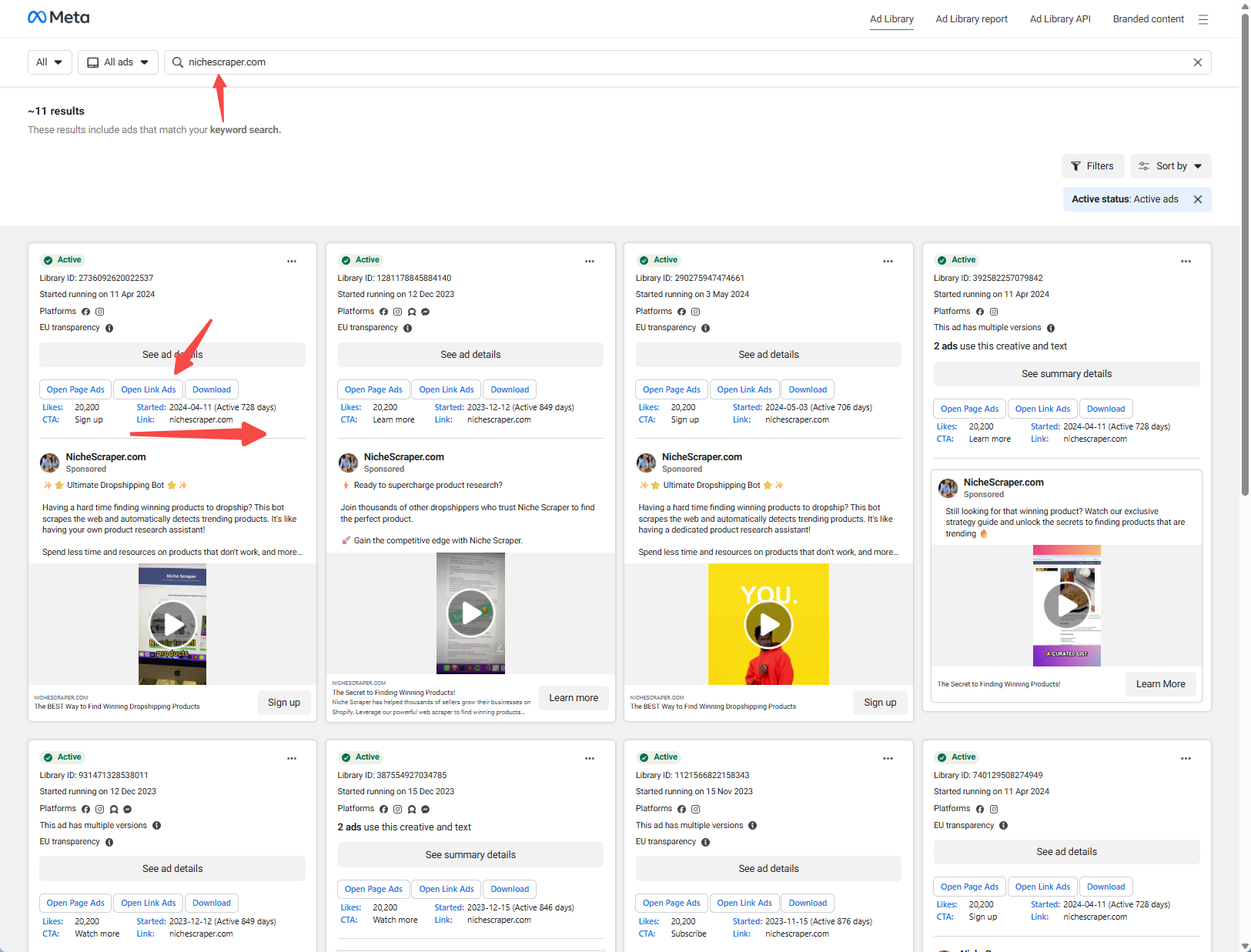Open the Ad Library API tab
This screenshot has height=952, width=1251.
1060,19
